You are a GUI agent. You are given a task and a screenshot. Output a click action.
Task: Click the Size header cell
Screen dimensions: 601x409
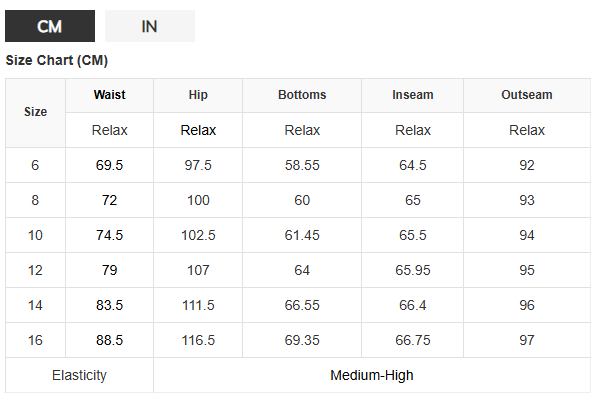pyautogui.click(x=35, y=113)
